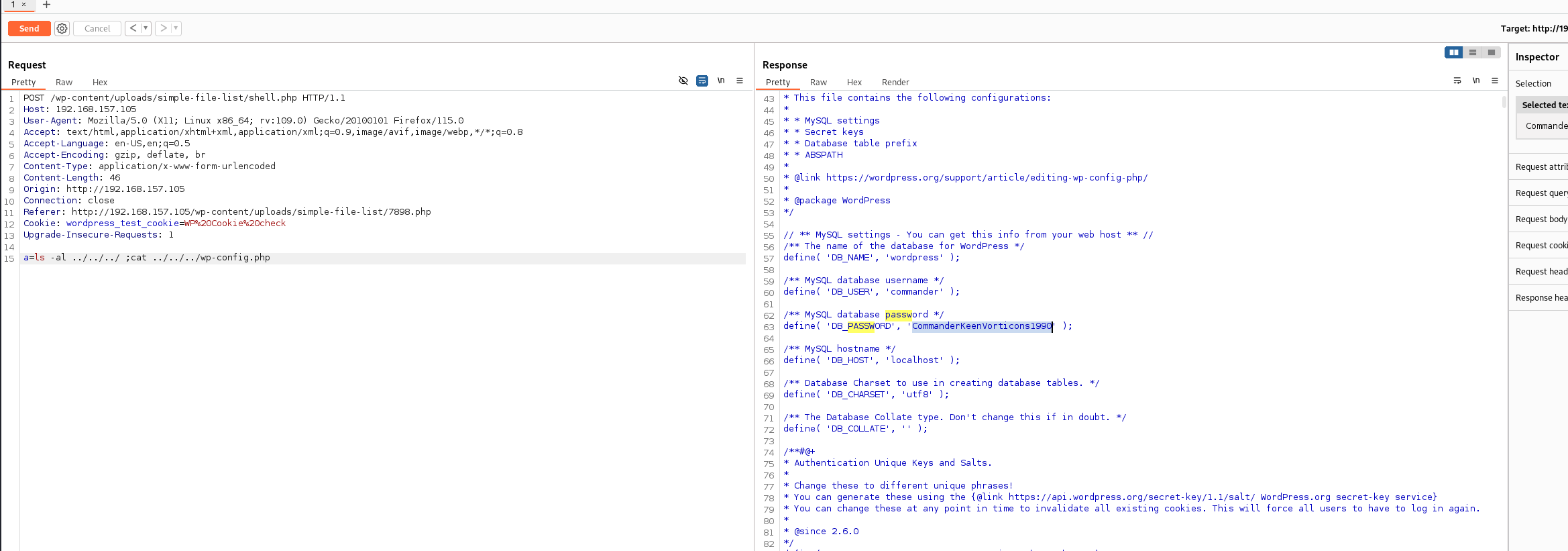Select side-by-side layout view
This screenshot has height=551, width=1568.
tap(1453, 52)
